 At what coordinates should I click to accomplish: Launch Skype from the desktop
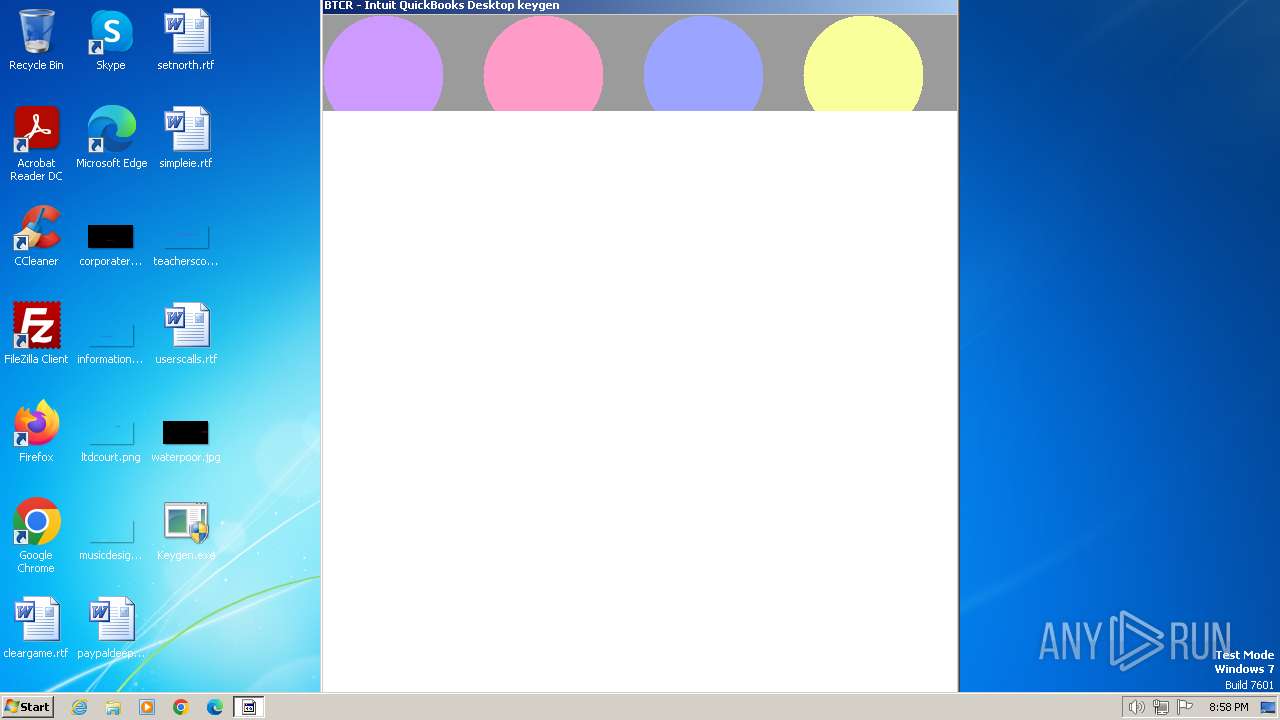(111, 40)
